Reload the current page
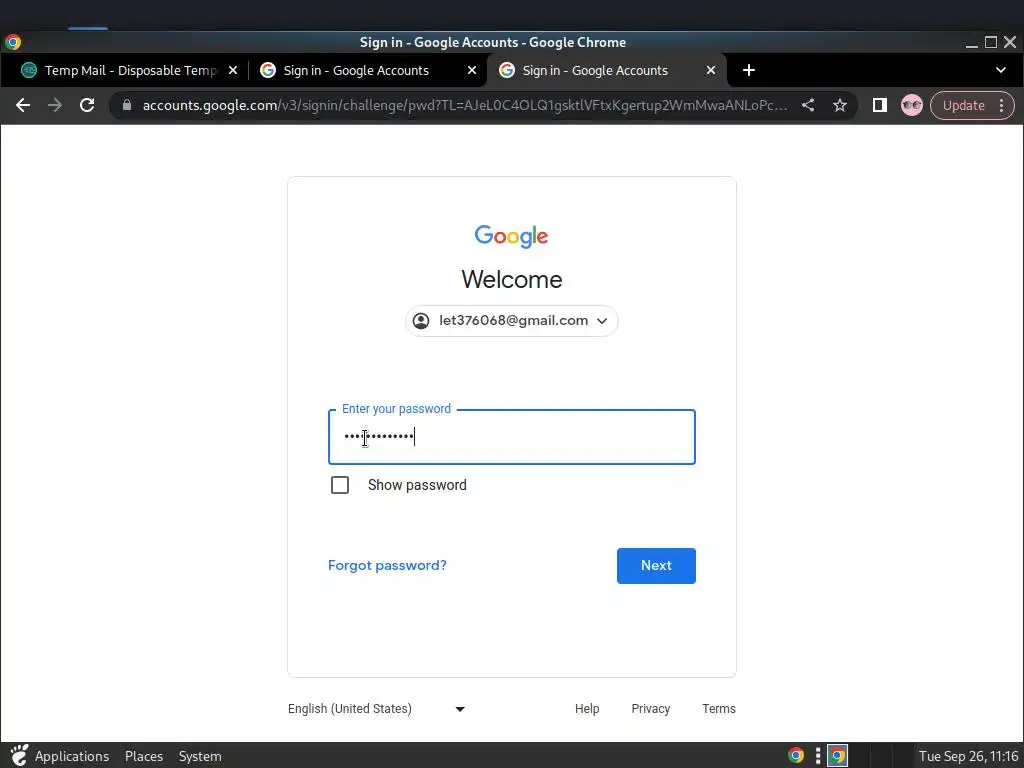This screenshot has height=768, width=1024. [x=87, y=105]
